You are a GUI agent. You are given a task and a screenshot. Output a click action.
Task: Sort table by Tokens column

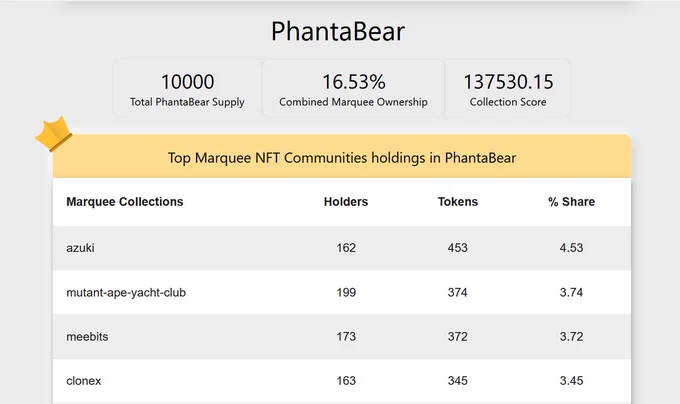click(x=458, y=202)
